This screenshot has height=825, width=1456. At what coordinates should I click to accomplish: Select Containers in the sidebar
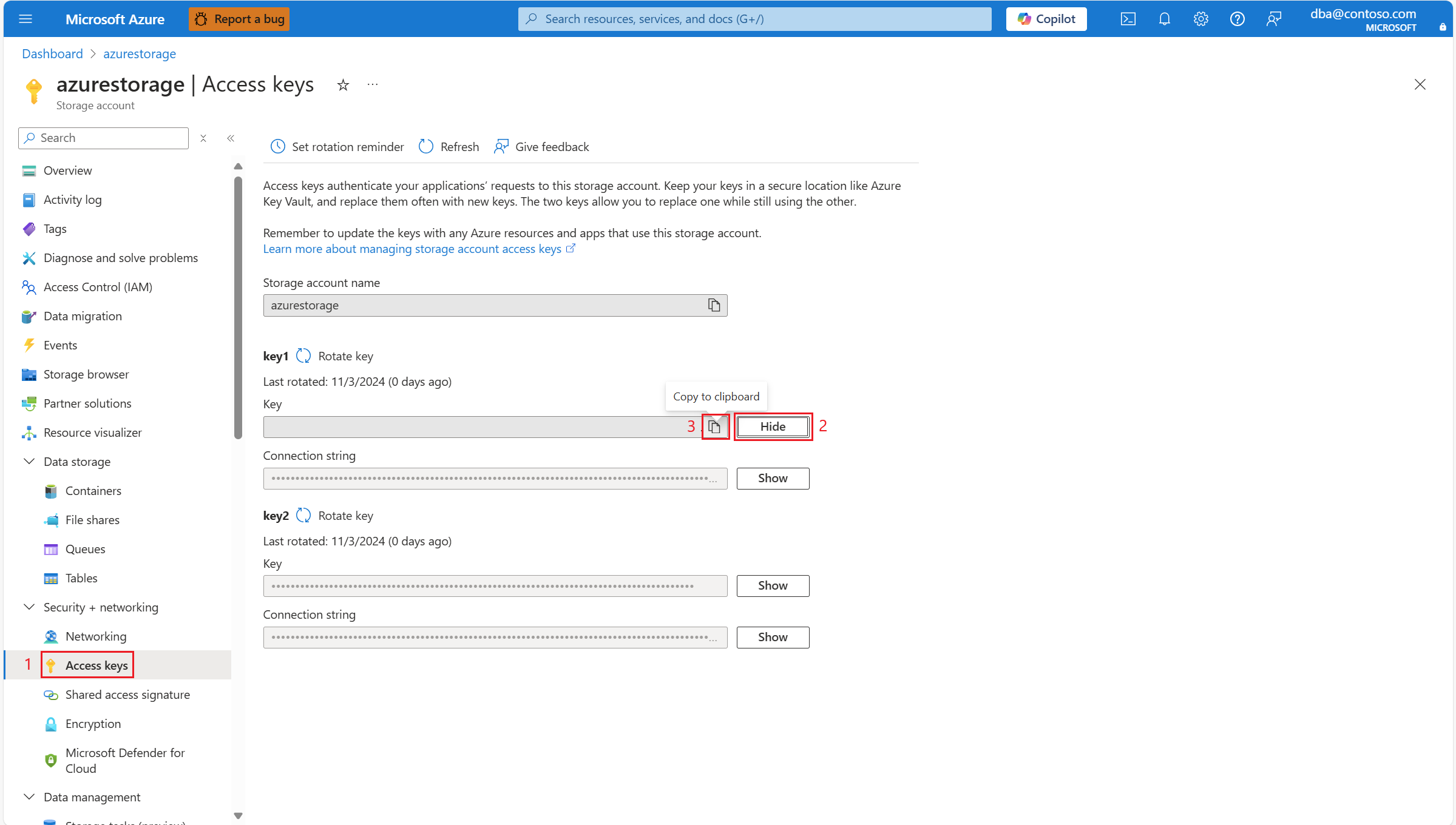93,491
